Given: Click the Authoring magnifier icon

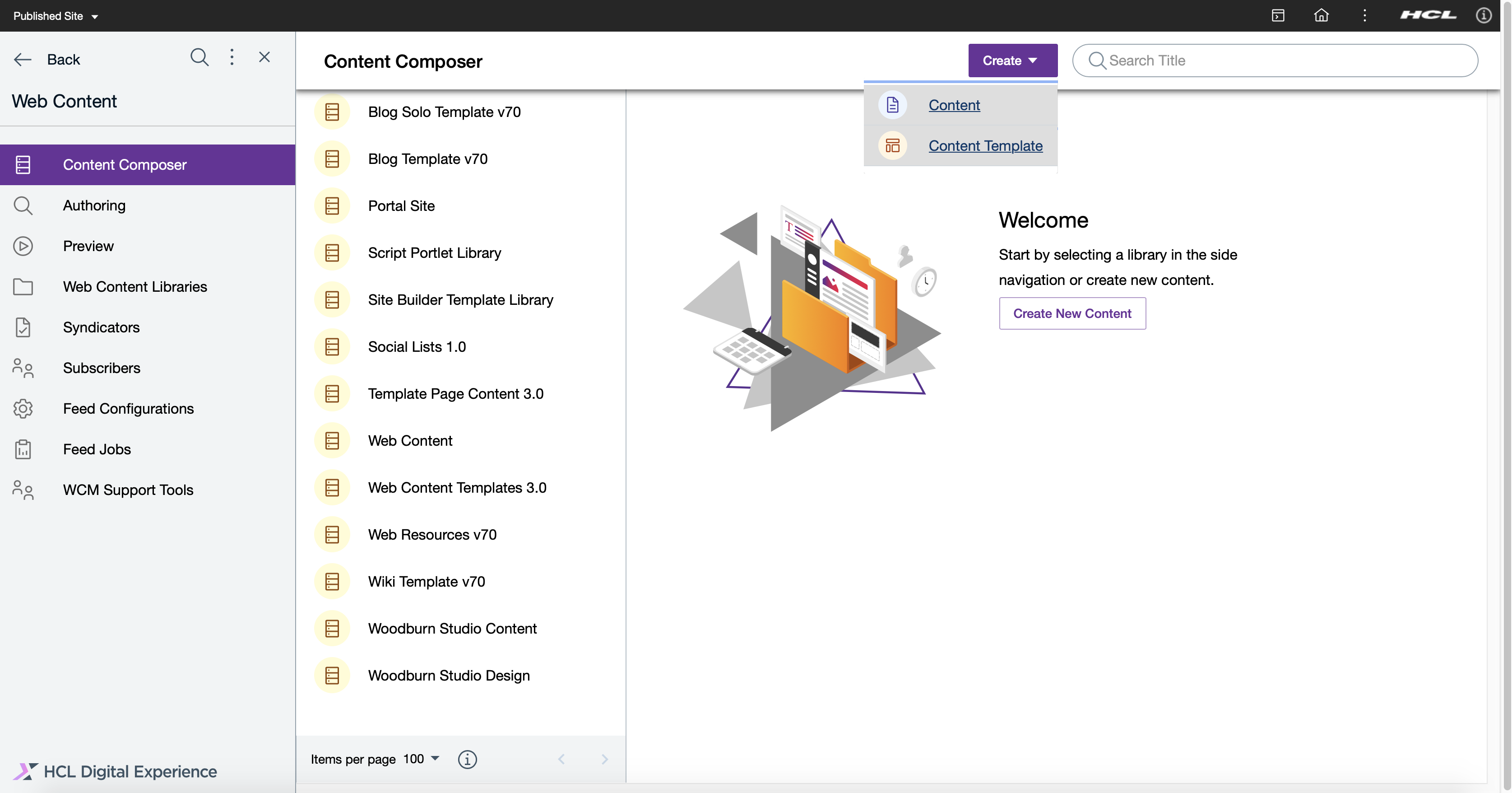Looking at the screenshot, I should click(23, 205).
